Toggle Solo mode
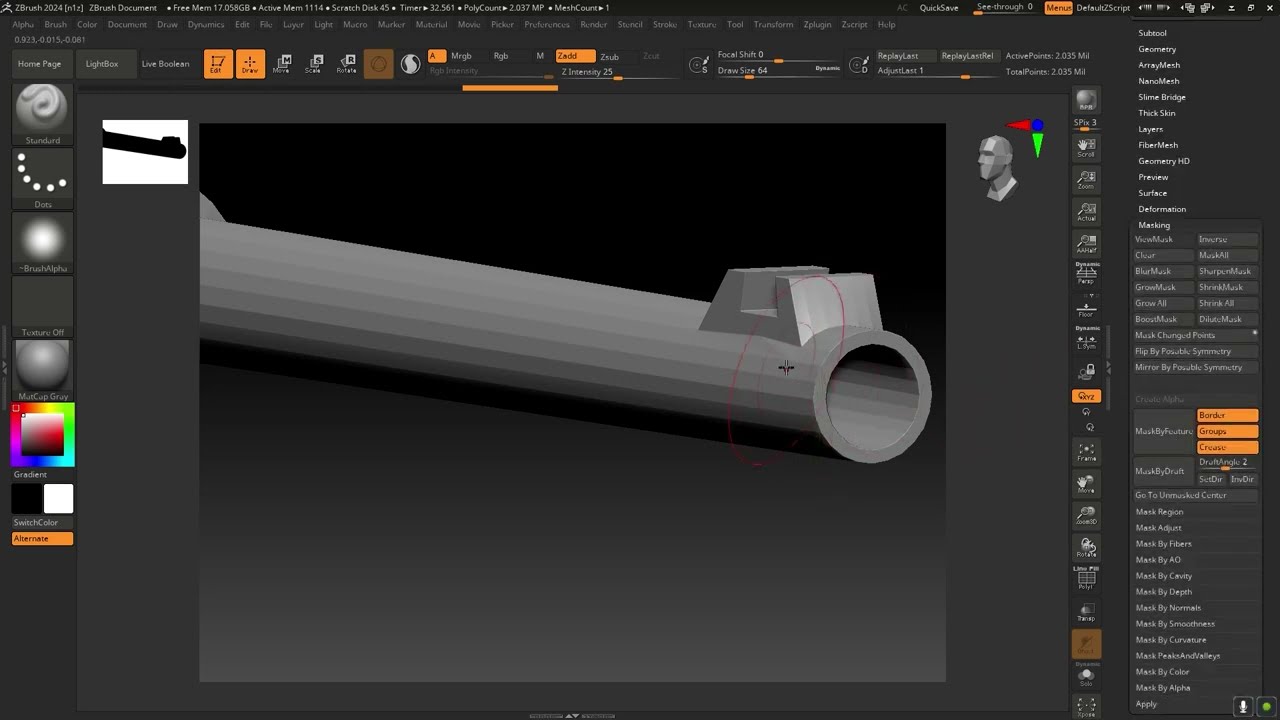The height and width of the screenshot is (720, 1280). click(1086, 676)
